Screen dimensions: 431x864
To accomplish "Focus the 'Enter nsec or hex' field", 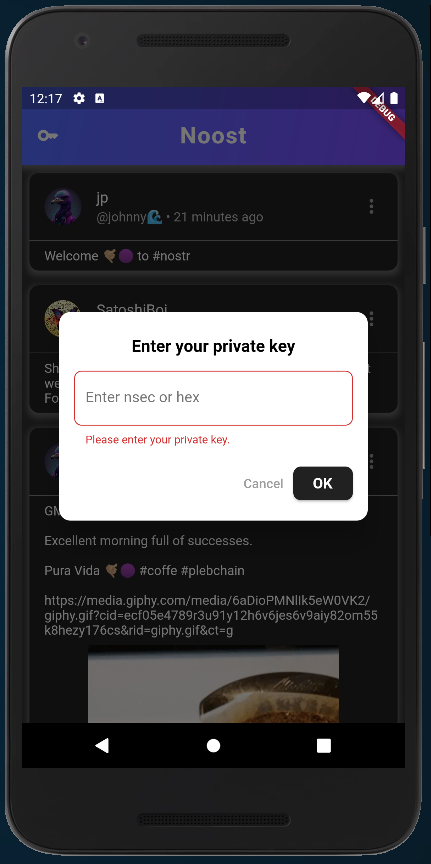I will pos(213,398).
